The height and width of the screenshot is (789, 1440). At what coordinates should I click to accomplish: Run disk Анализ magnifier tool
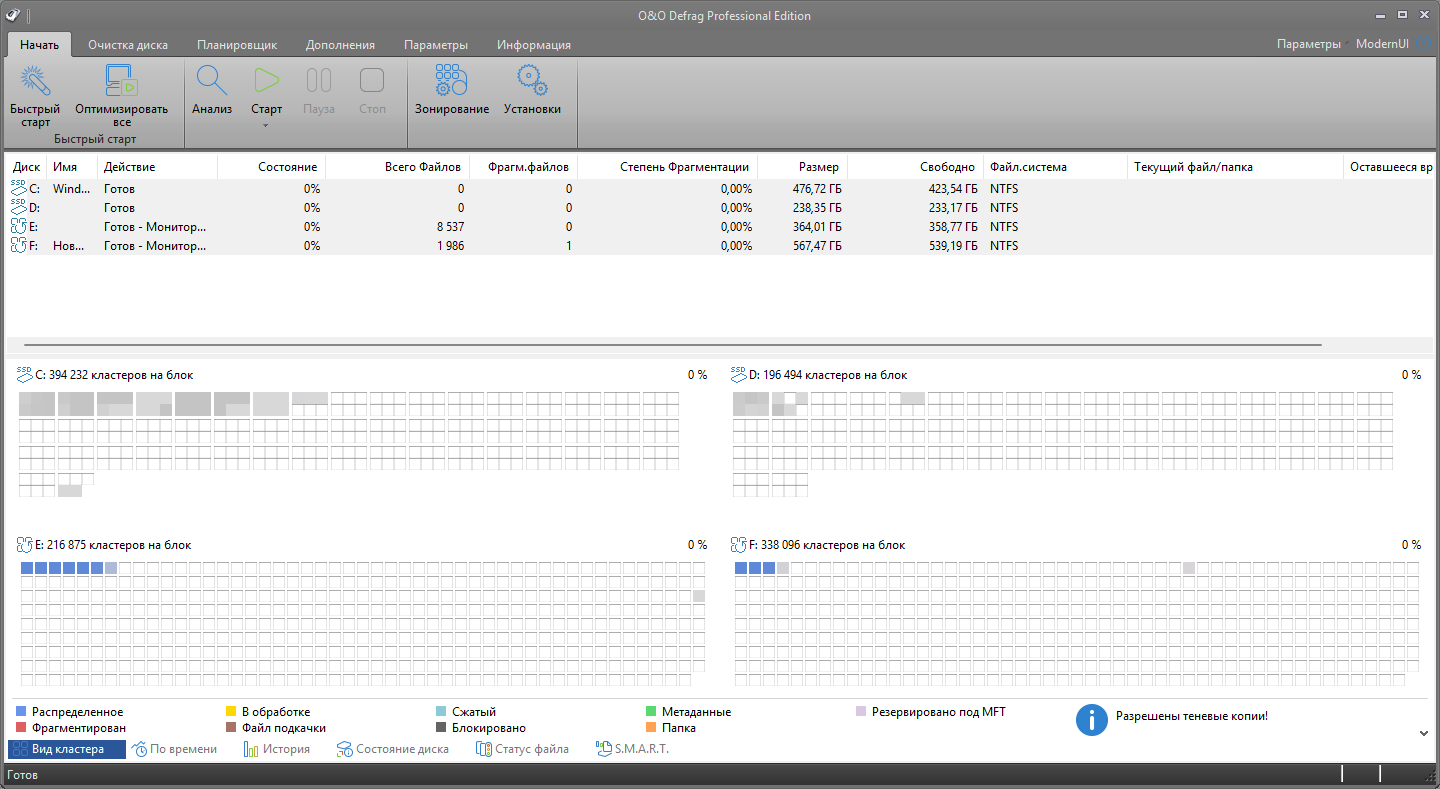pyautogui.click(x=212, y=91)
